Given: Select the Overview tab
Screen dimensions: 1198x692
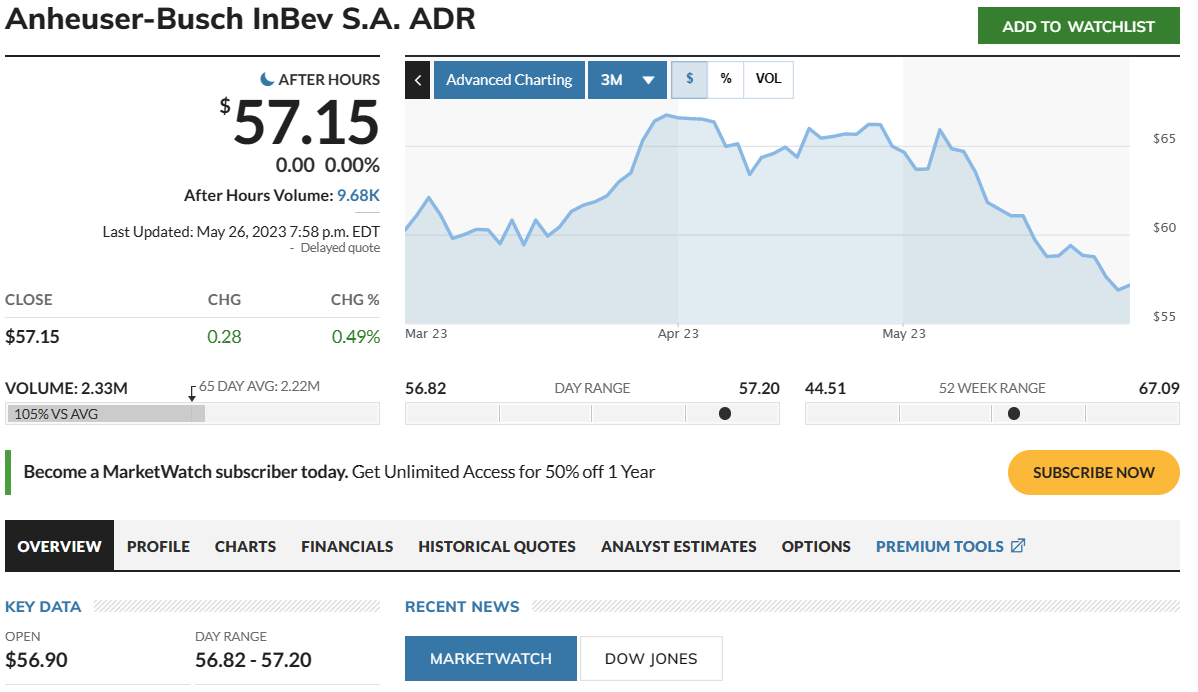Looking at the screenshot, I should (x=60, y=546).
